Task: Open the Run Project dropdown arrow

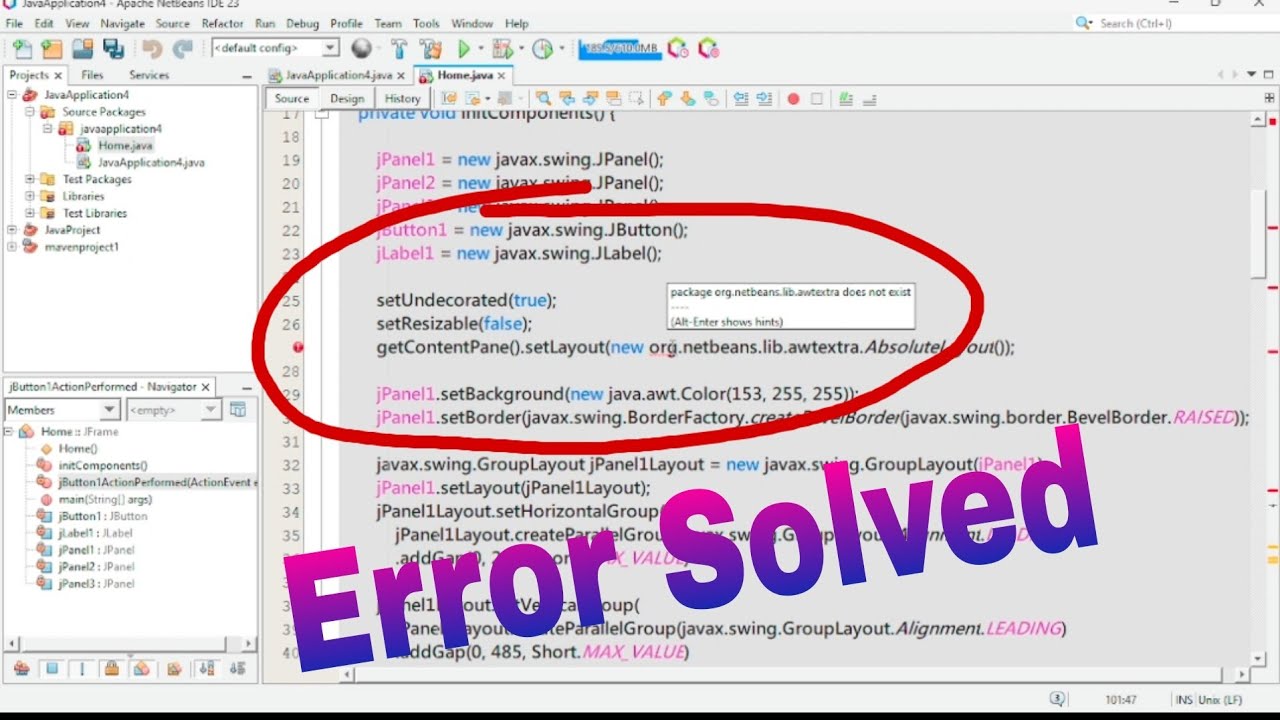Action: tap(481, 48)
